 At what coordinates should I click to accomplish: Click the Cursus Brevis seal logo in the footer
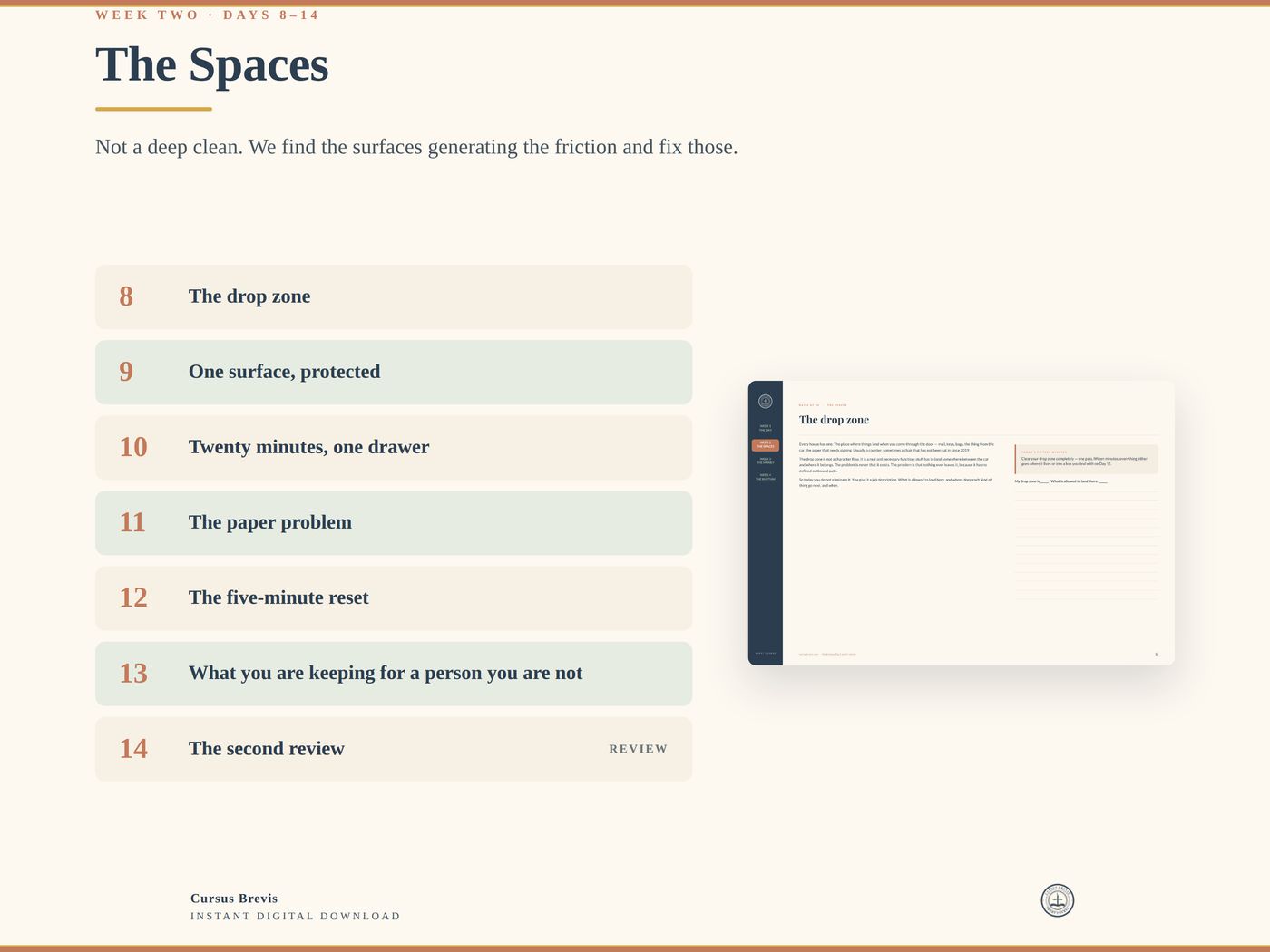(1057, 900)
